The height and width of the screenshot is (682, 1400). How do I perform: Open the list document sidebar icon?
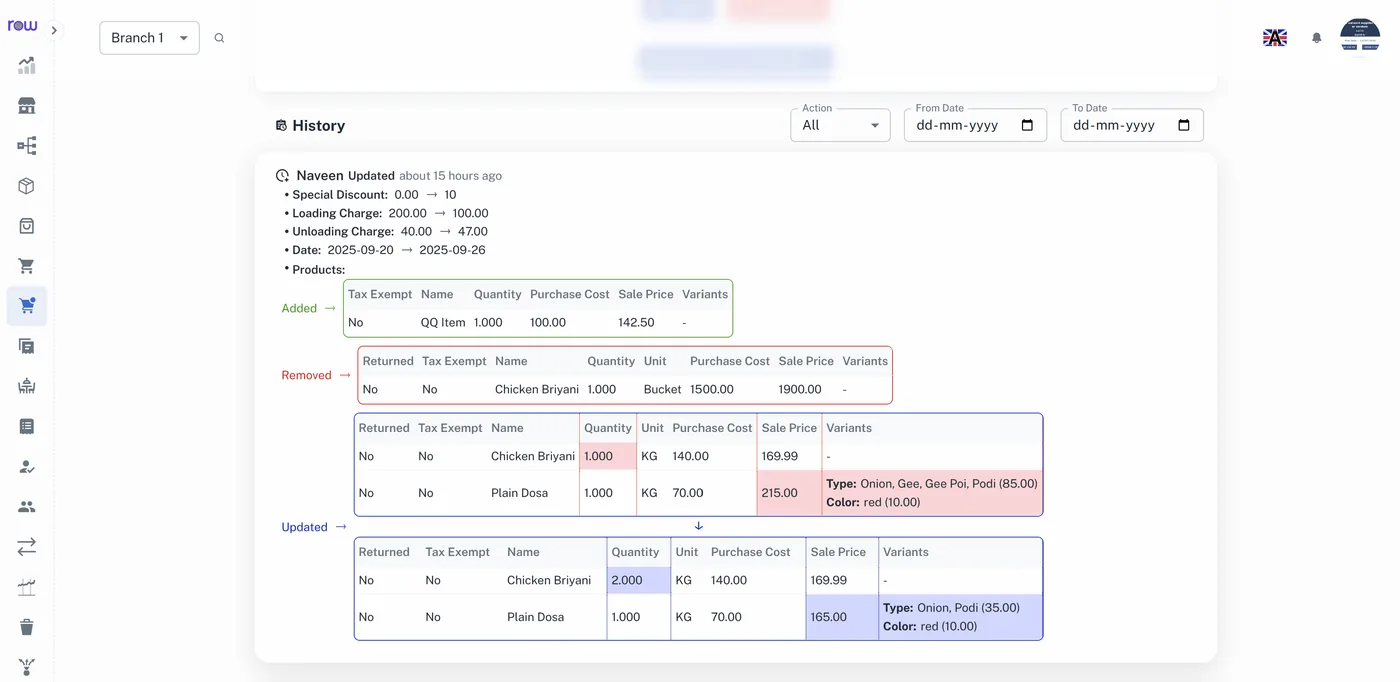[27, 426]
